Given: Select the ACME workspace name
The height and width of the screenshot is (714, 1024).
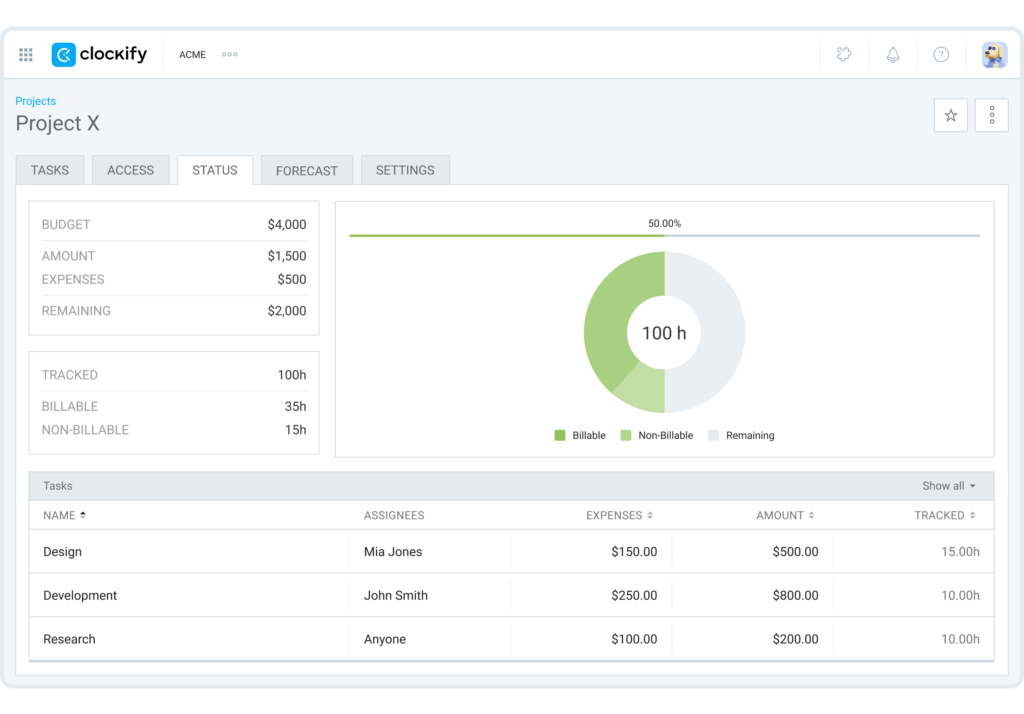Looking at the screenshot, I should pos(192,54).
